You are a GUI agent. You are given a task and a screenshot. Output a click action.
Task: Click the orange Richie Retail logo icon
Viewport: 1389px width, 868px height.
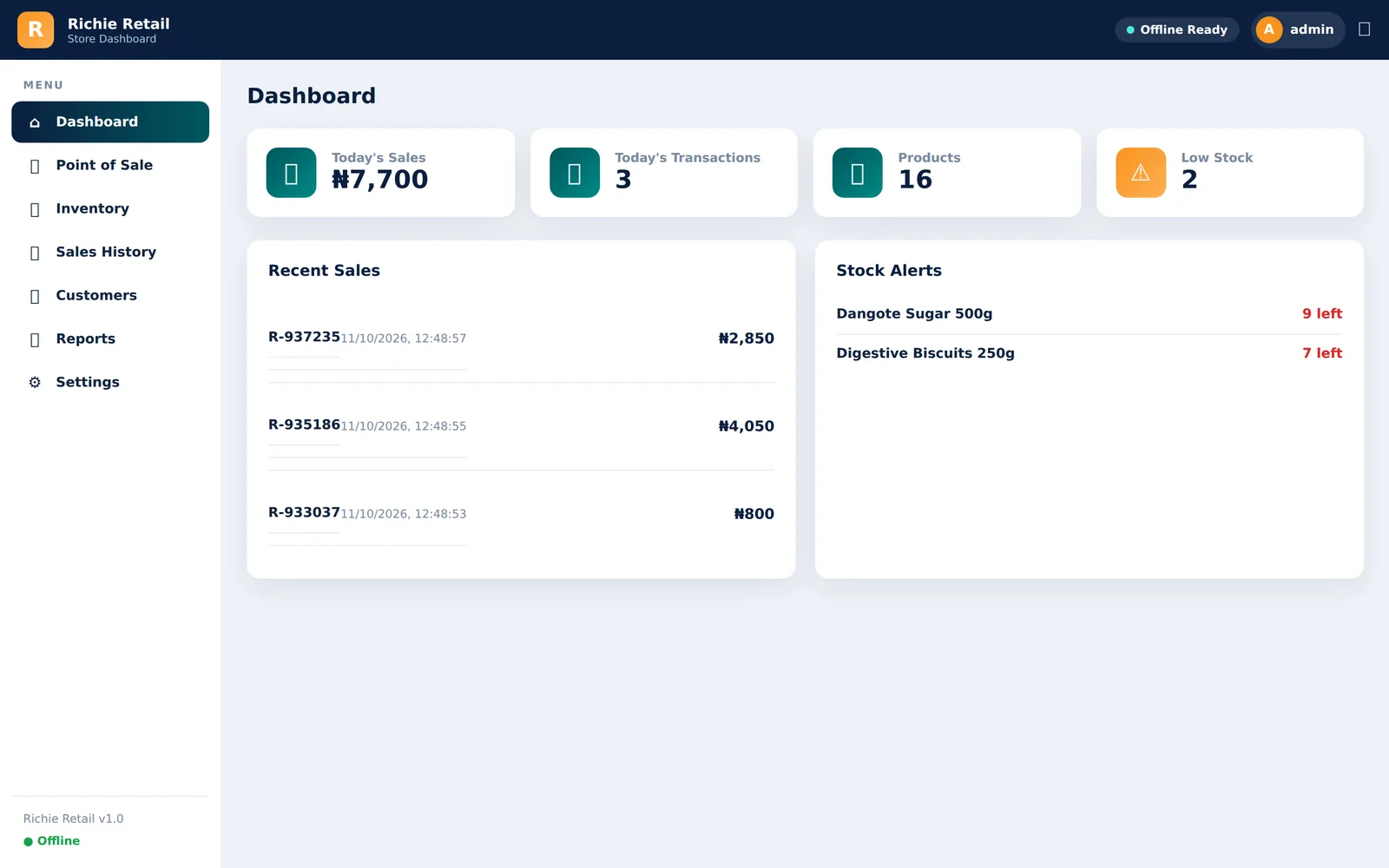[36, 30]
